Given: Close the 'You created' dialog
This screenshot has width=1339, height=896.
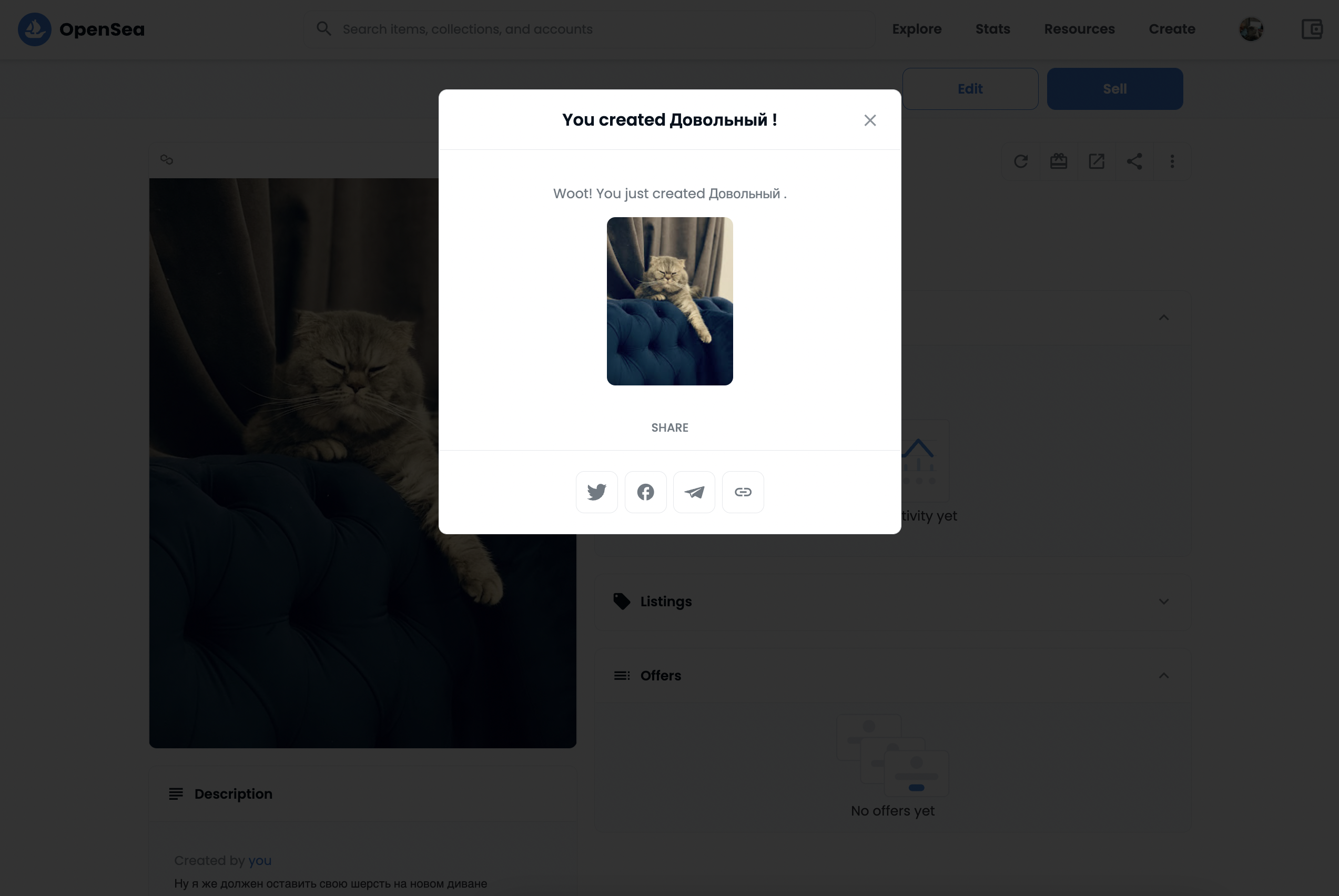Looking at the screenshot, I should [x=870, y=120].
